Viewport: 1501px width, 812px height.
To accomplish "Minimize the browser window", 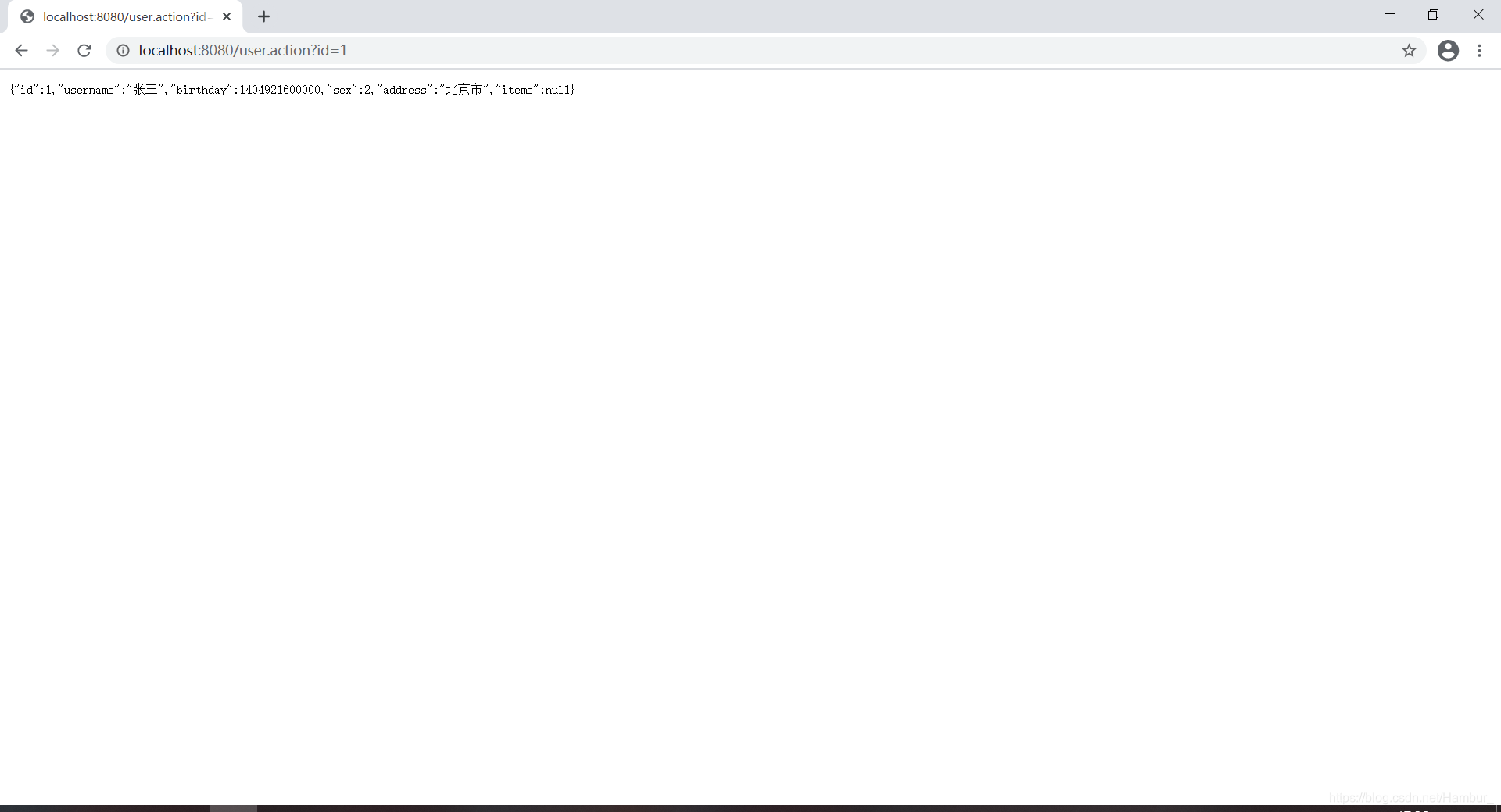I will coord(1389,14).
